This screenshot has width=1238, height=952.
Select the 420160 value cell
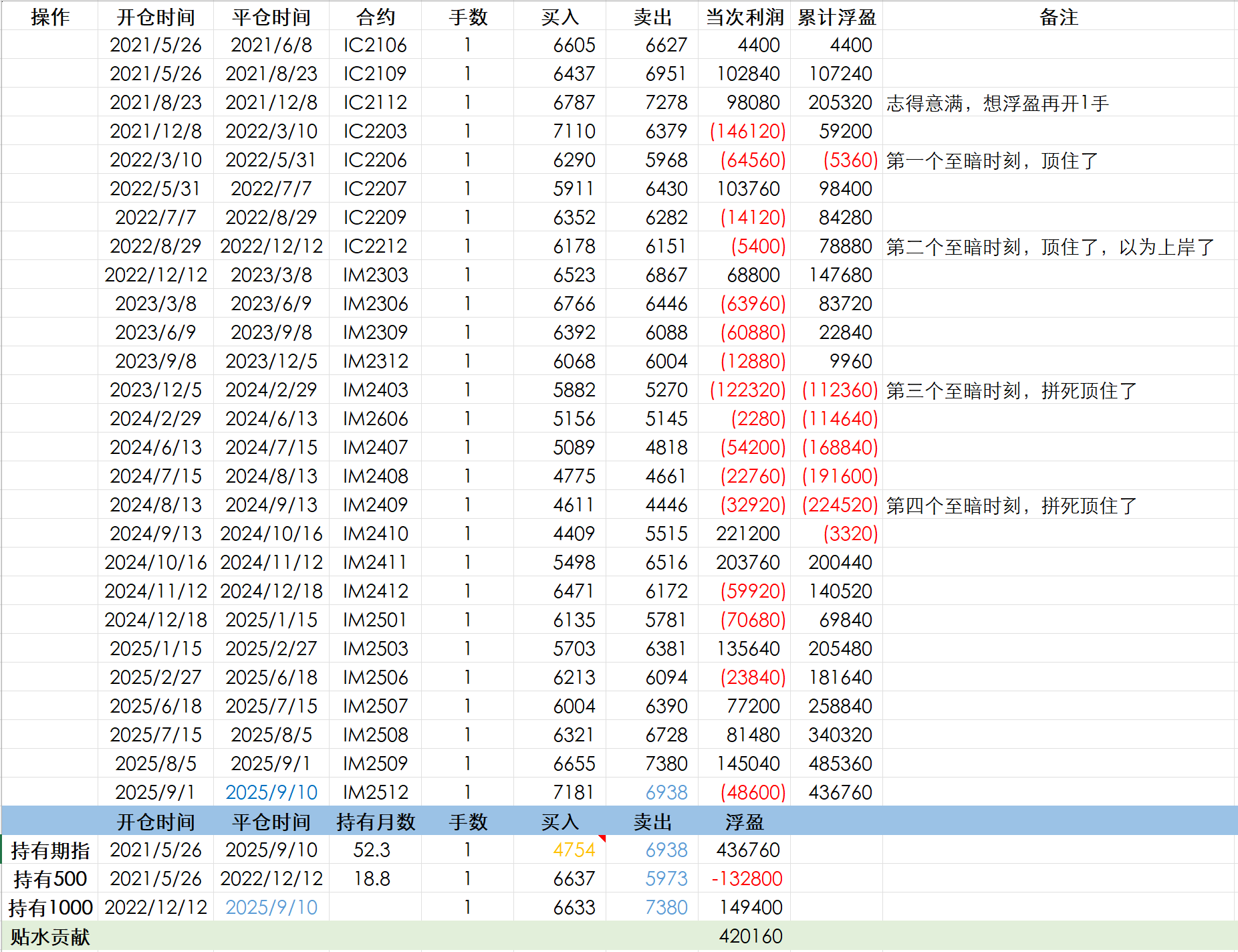click(x=750, y=937)
